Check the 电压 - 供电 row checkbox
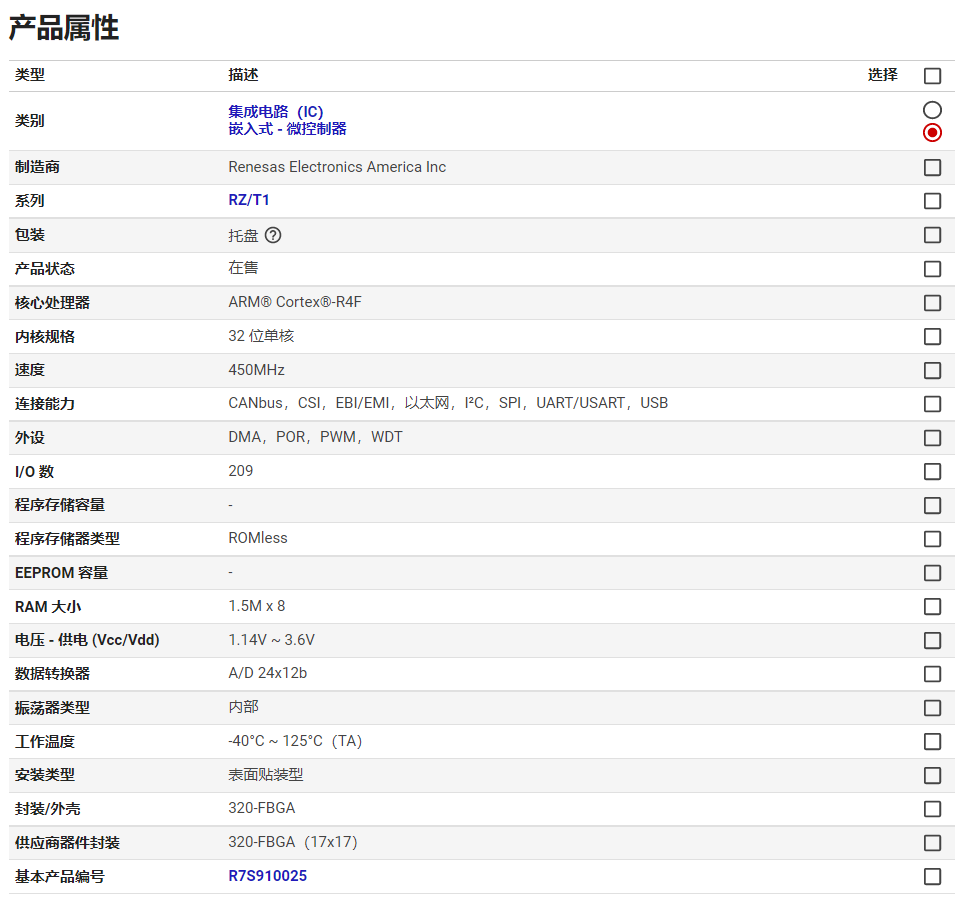 932,640
